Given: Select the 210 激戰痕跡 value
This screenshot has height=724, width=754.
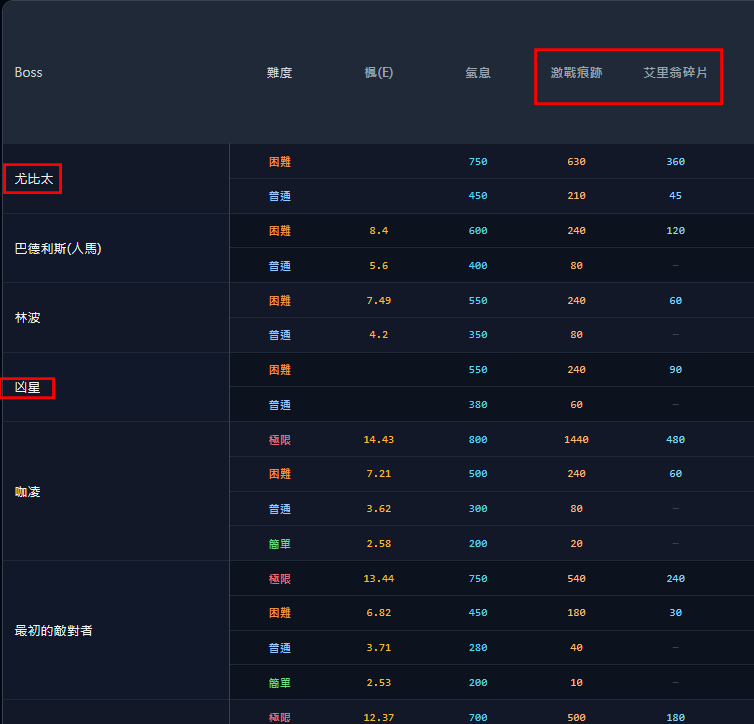Looking at the screenshot, I should [576, 196].
